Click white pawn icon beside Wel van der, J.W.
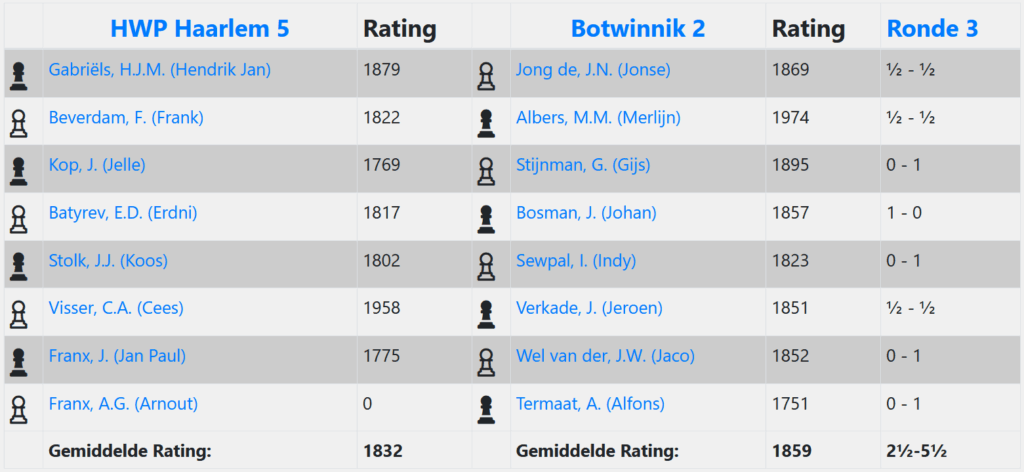 pos(486,361)
